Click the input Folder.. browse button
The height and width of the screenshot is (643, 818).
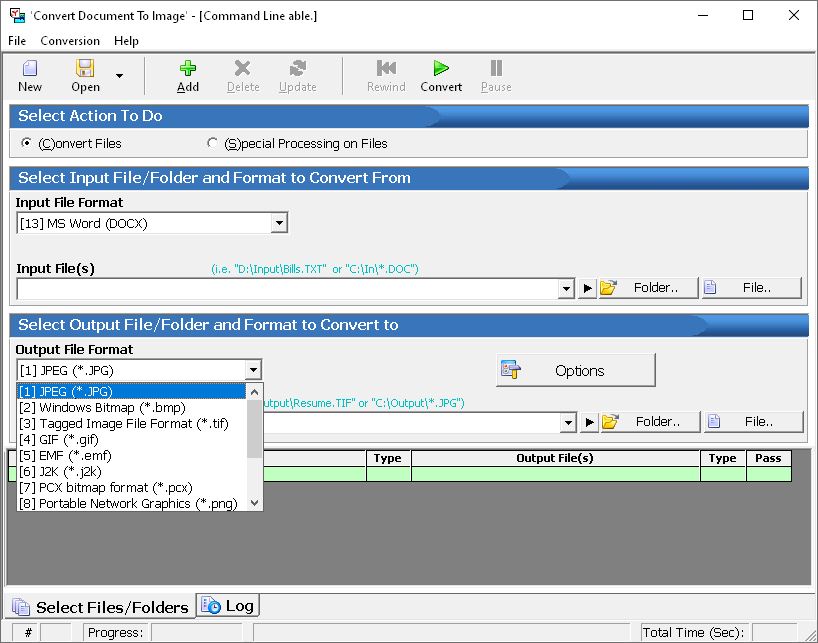point(647,288)
